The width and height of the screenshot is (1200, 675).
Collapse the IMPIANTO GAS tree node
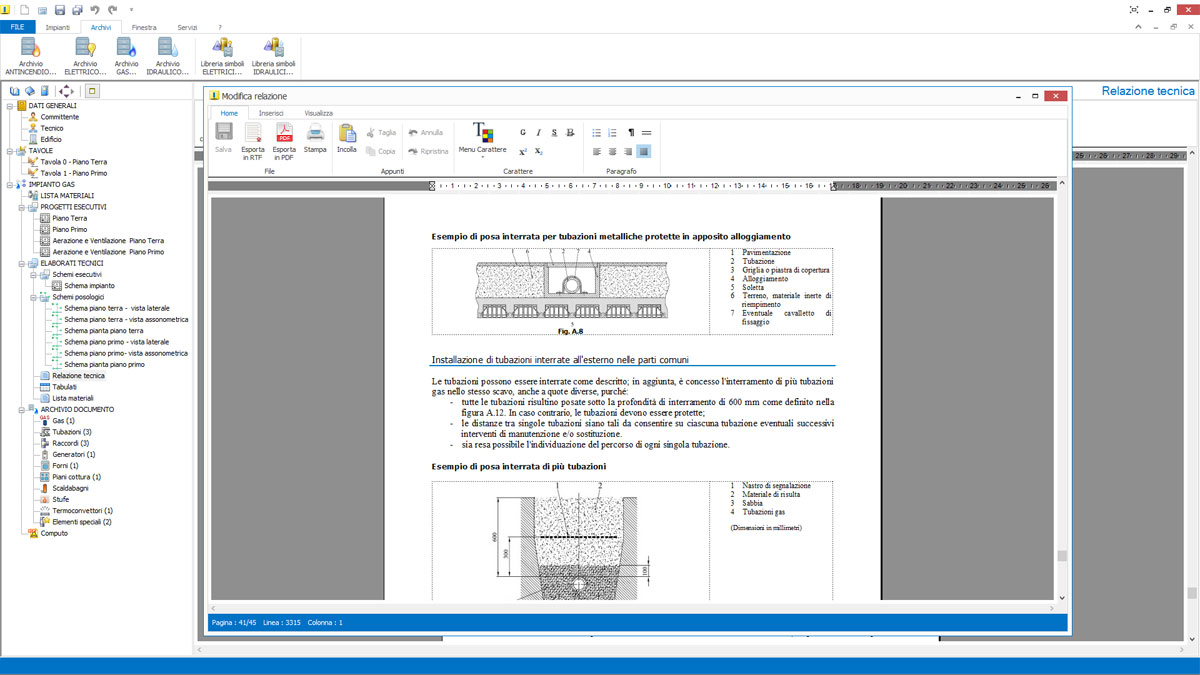[x=10, y=185]
